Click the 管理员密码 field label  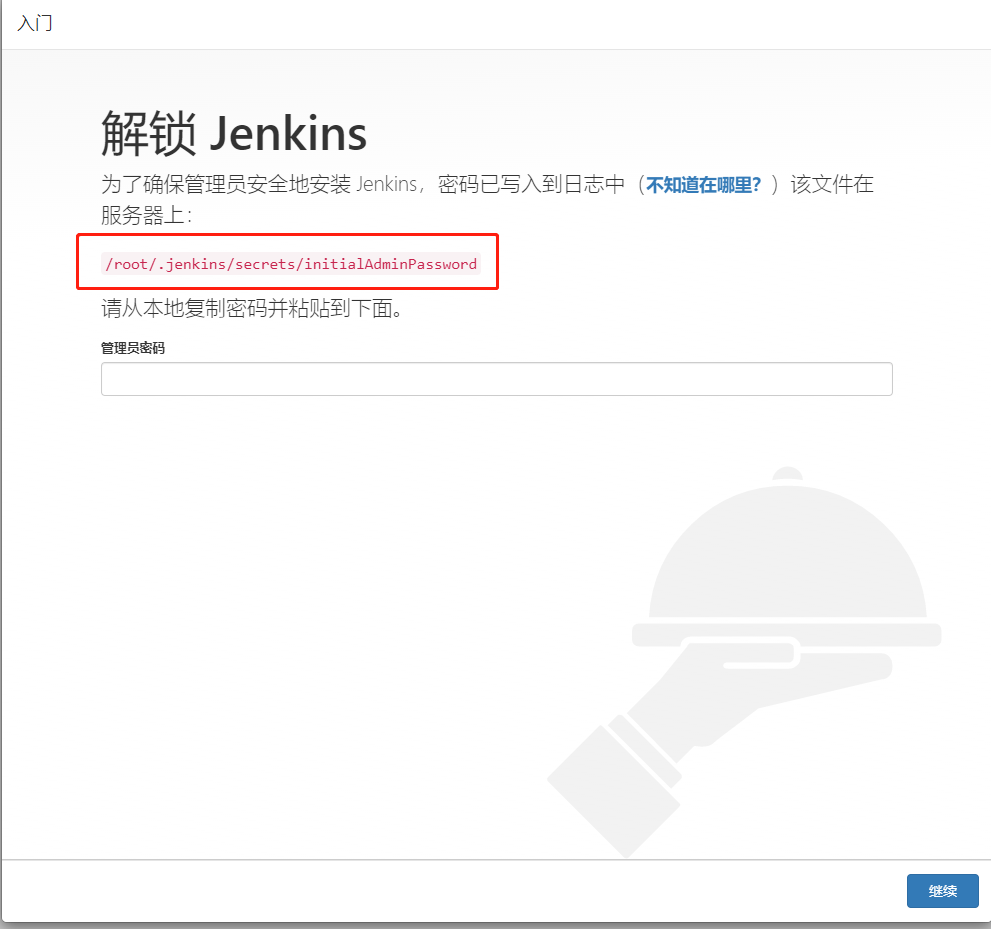click(x=133, y=348)
